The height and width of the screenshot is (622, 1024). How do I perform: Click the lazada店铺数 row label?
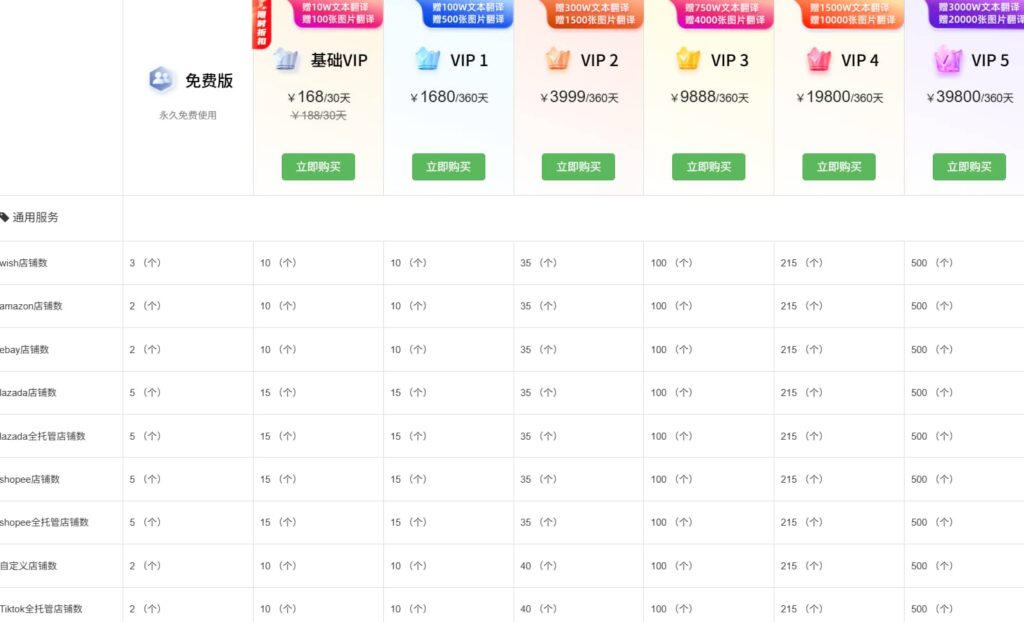28,393
